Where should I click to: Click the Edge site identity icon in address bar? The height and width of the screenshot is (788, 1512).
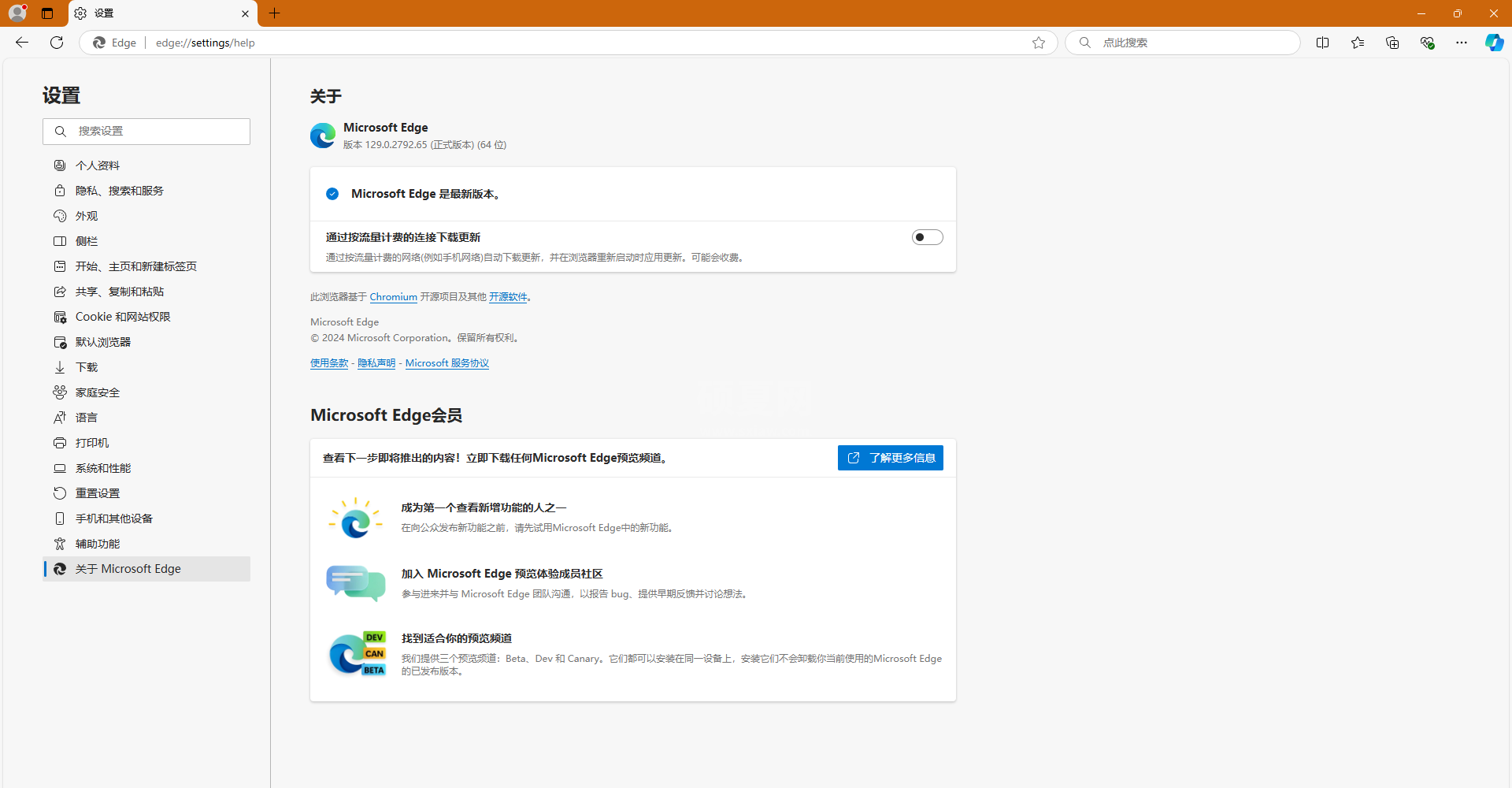pyautogui.click(x=99, y=43)
